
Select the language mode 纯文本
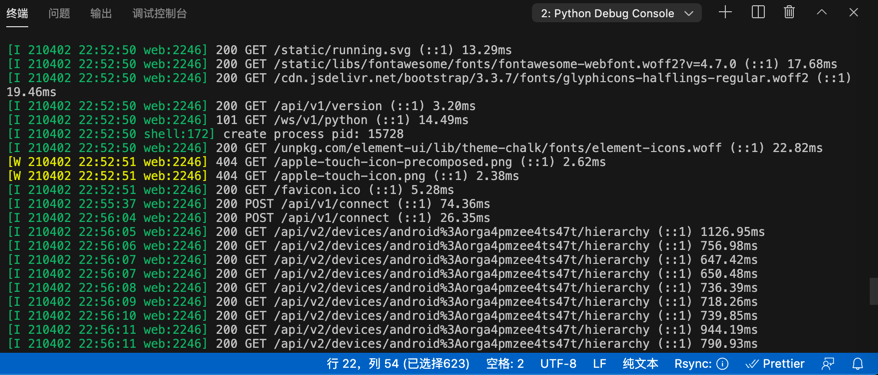coord(641,364)
